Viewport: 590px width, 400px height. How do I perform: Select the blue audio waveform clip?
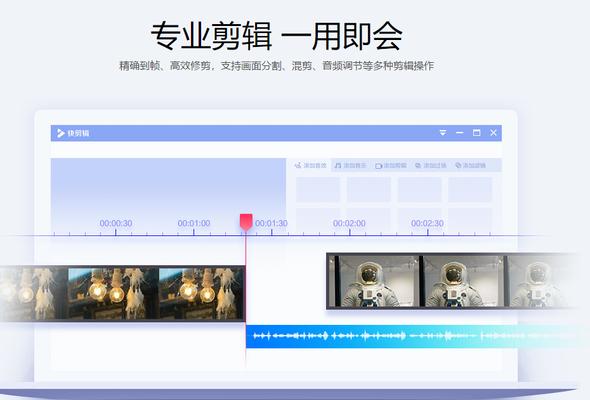(x=412, y=336)
